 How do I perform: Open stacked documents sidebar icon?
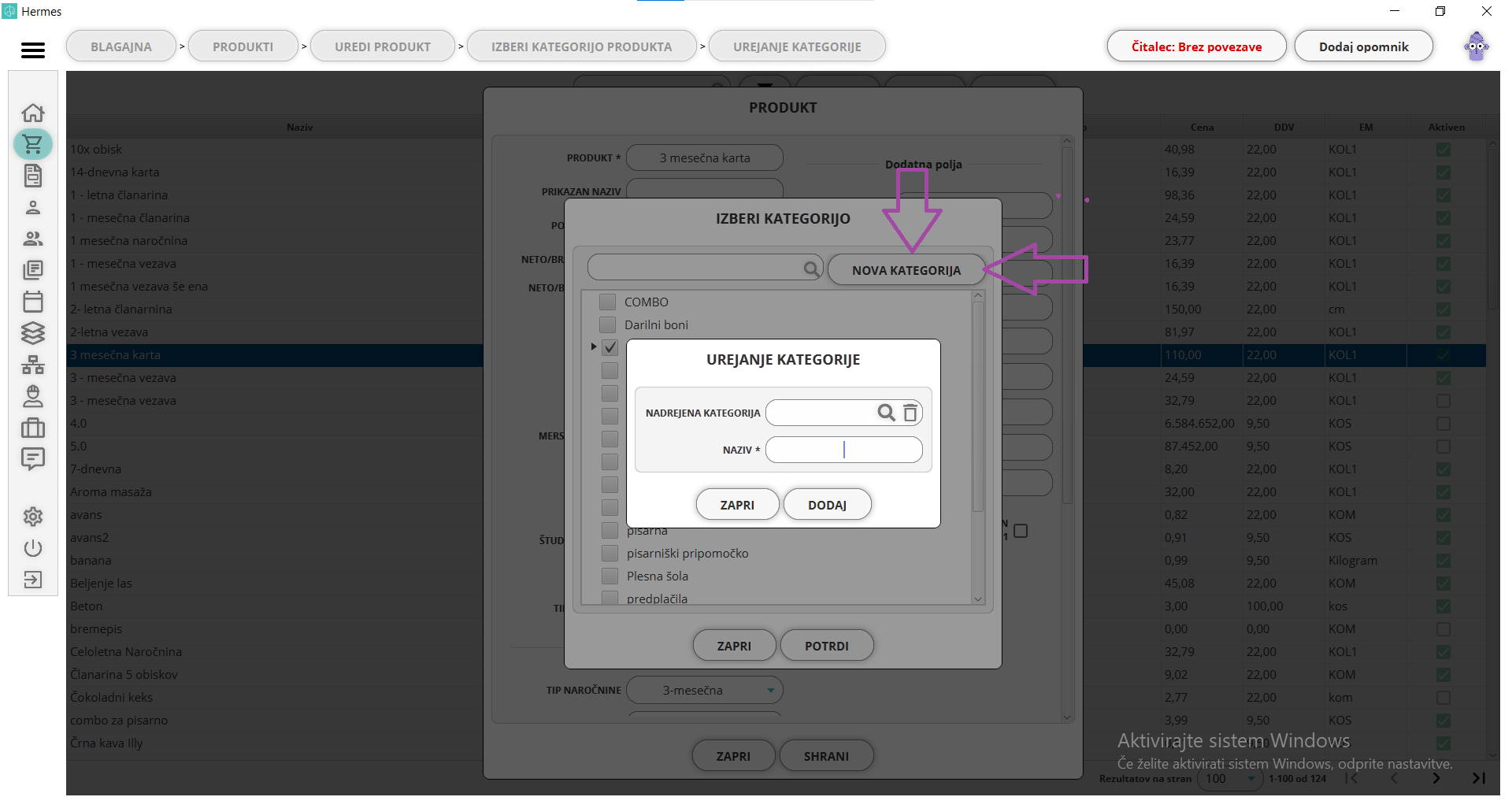[33, 270]
